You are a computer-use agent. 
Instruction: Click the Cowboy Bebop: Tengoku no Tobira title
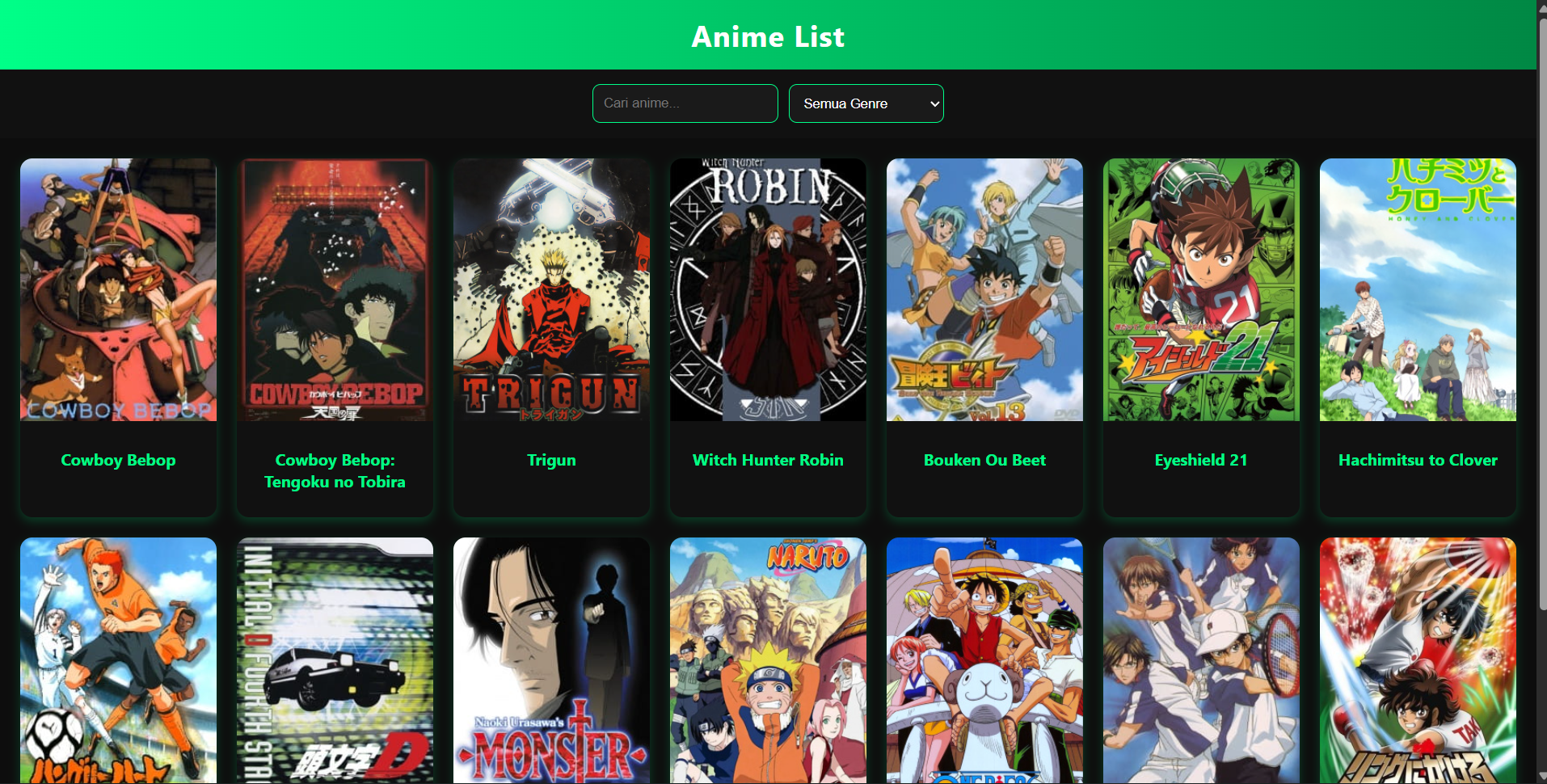point(335,470)
